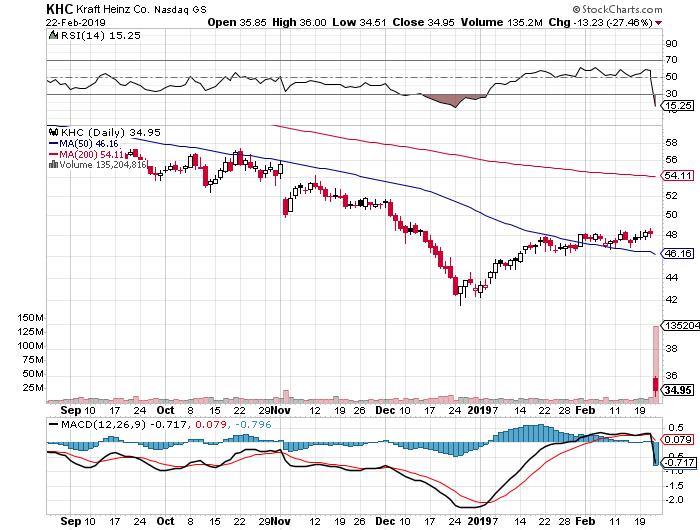Click the -0.796 MACD histogram legend value

pos(253,424)
